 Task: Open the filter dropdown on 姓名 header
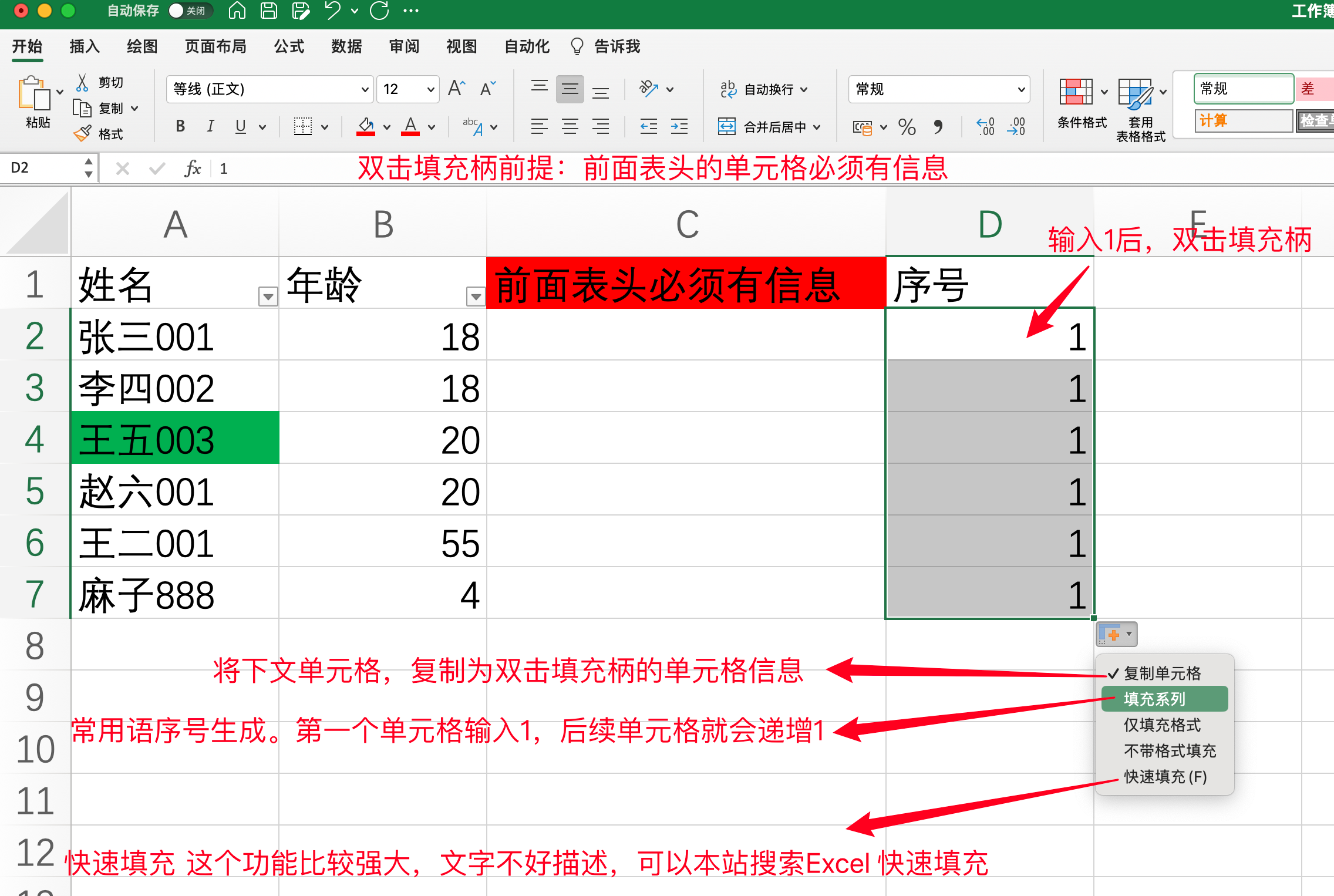(268, 297)
